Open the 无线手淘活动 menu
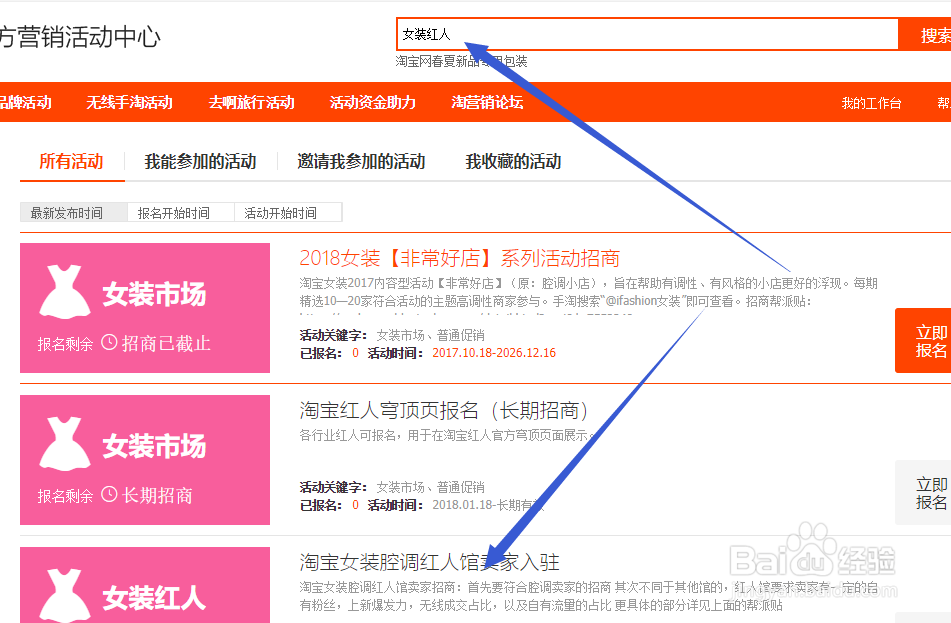This screenshot has width=951, height=623. pyautogui.click(x=129, y=101)
